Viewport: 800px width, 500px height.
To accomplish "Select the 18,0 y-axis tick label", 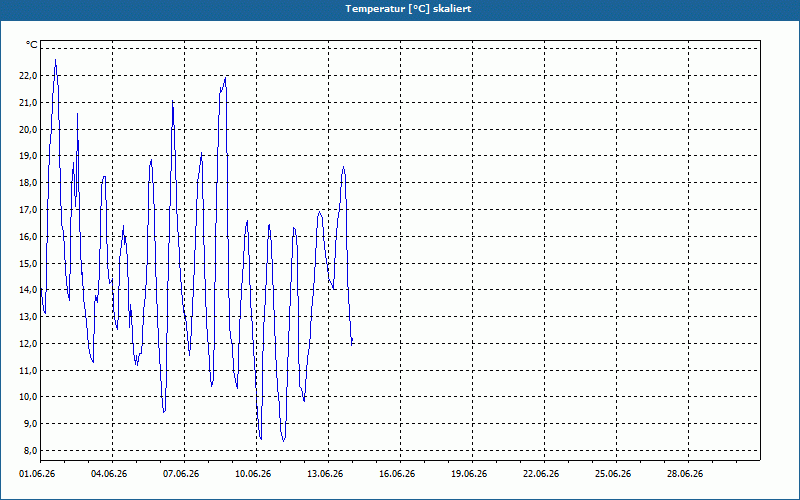I will [x=28, y=183].
